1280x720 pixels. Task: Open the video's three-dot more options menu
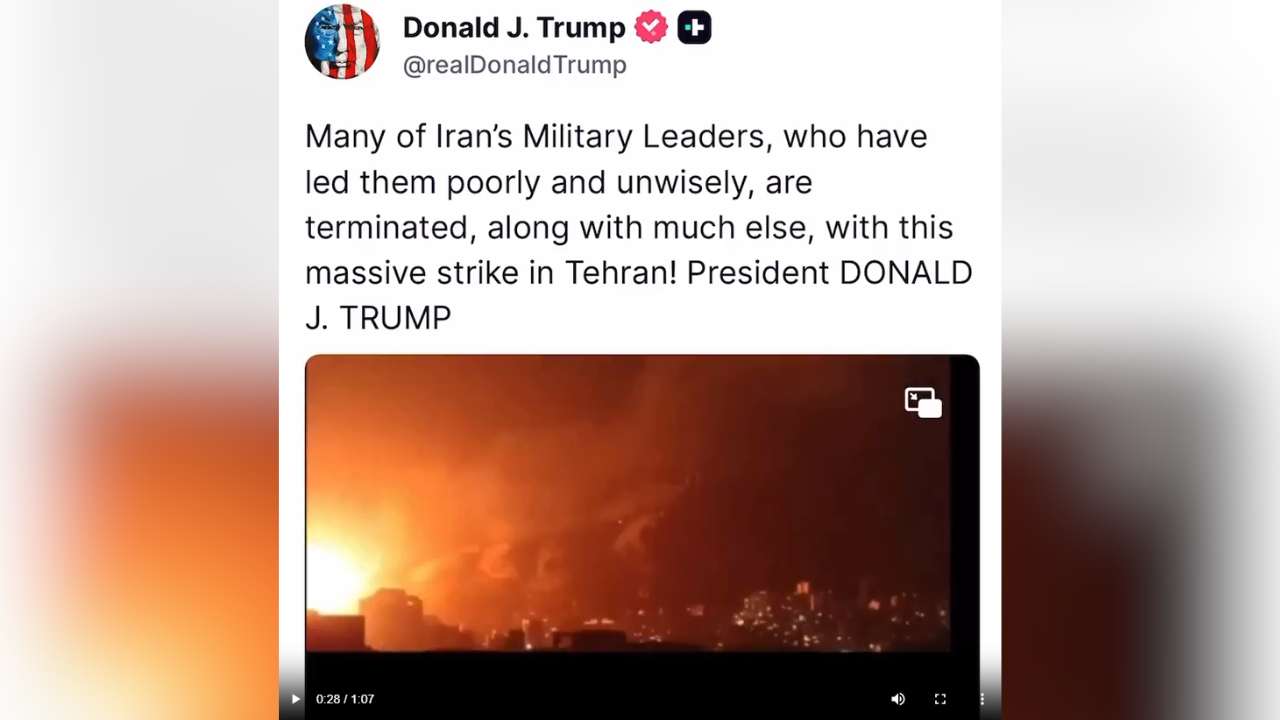(x=982, y=699)
